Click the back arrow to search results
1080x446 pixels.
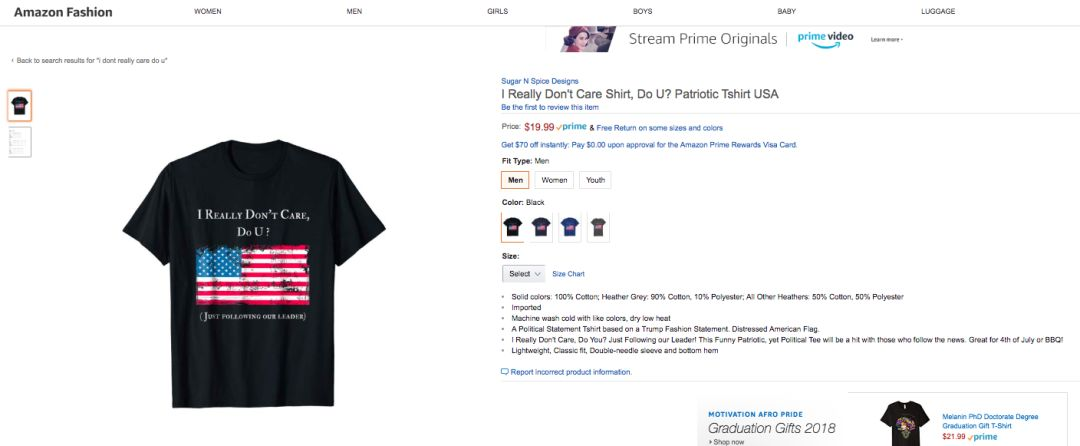(12, 61)
